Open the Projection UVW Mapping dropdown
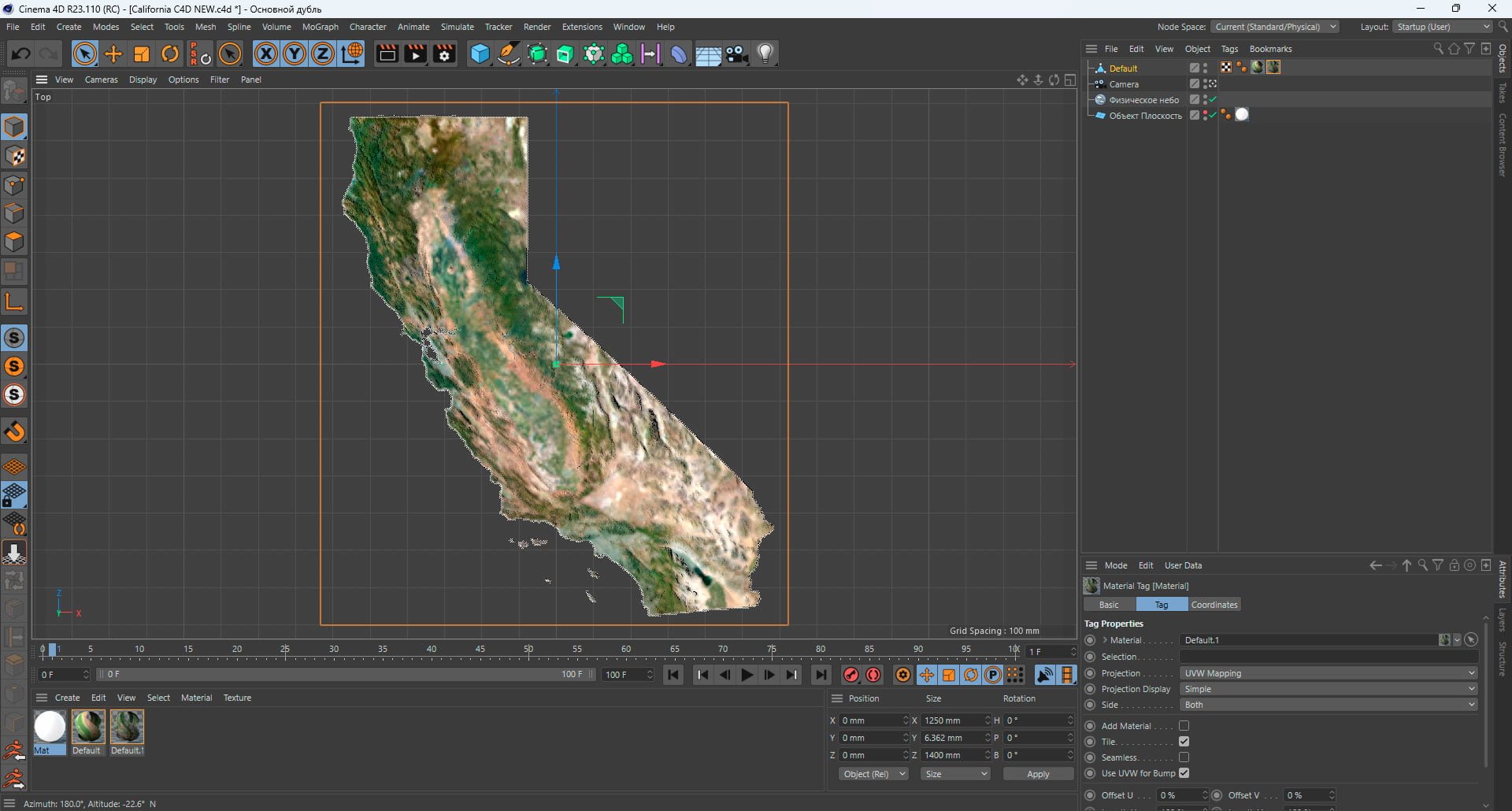Viewport: 1512px width, 811px height. [x=1329, y=673]
